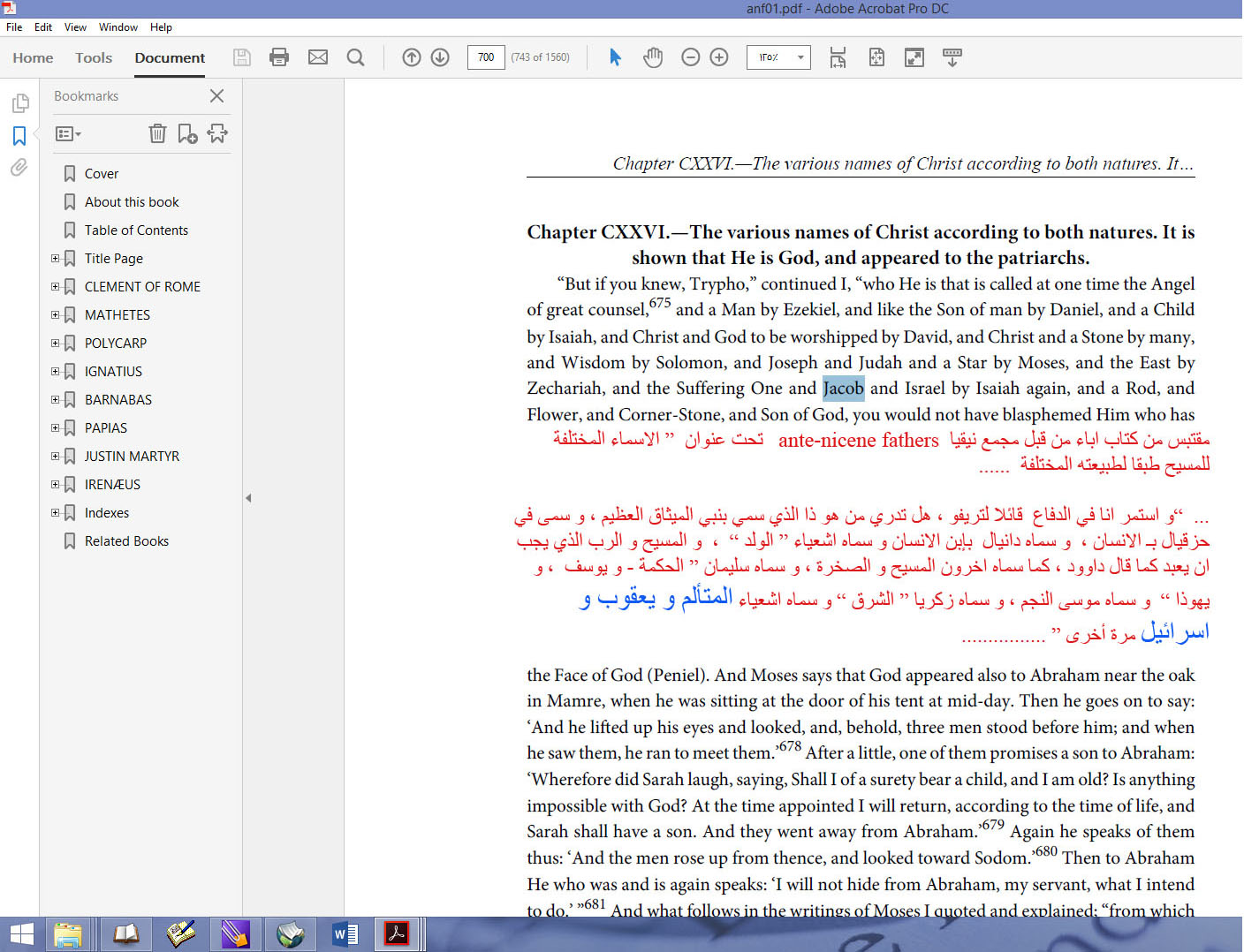Delete selected bookmark with trash icon

click(157, 133)
